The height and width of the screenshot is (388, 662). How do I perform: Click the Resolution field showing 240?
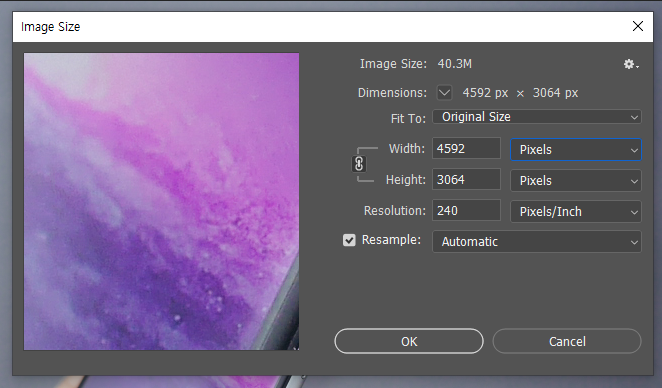(467, 210)
